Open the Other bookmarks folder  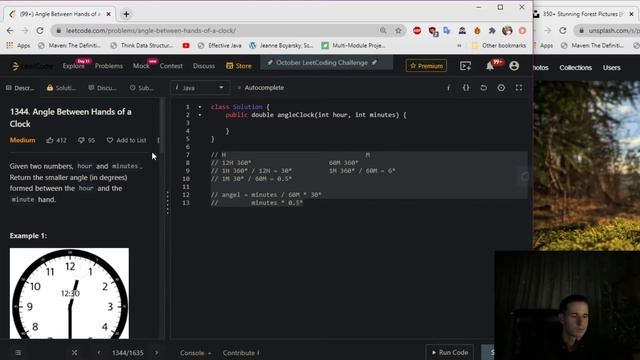(498, 46)
